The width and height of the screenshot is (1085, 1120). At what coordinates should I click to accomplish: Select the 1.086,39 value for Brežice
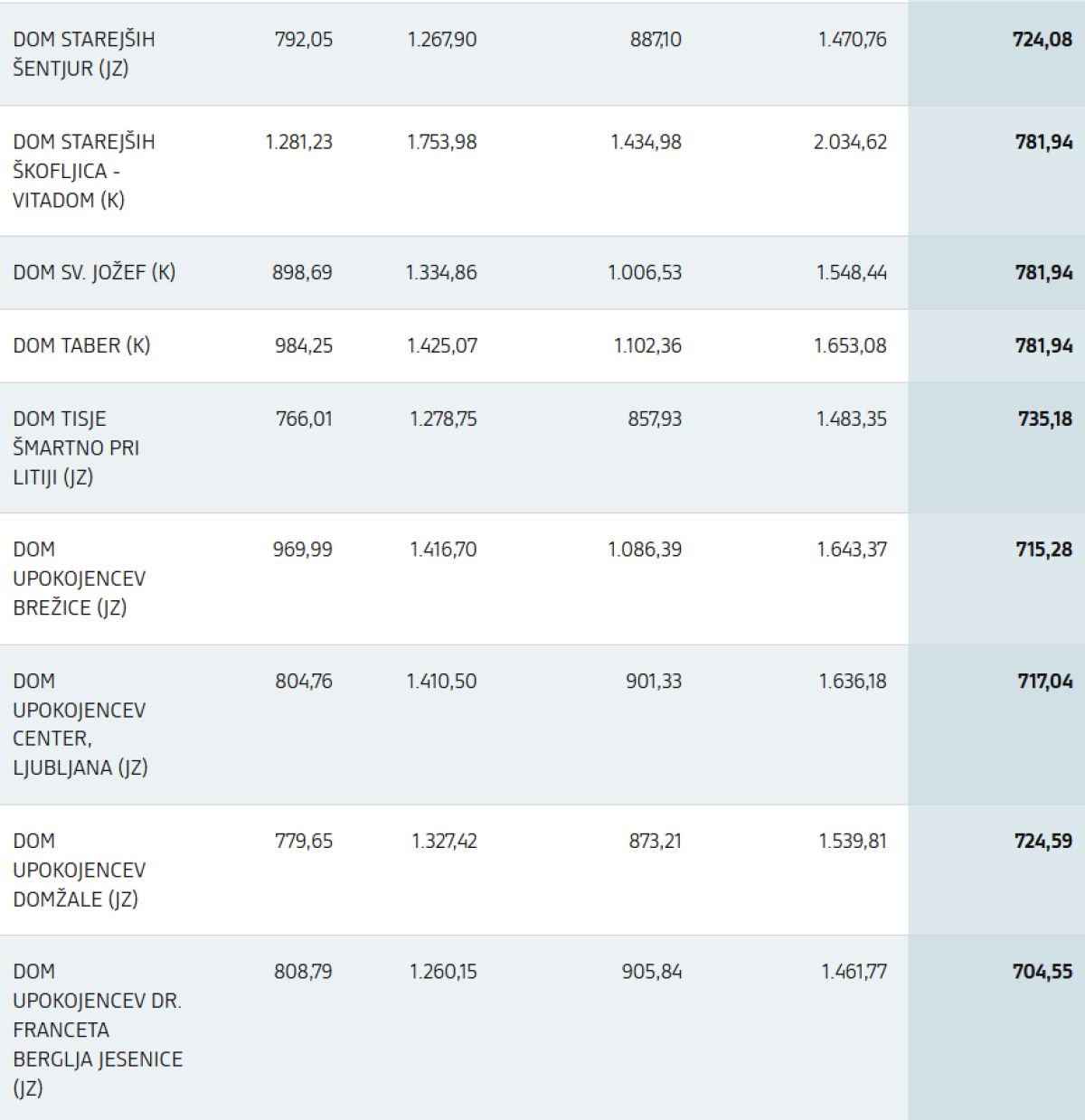(x=645, y=550)
